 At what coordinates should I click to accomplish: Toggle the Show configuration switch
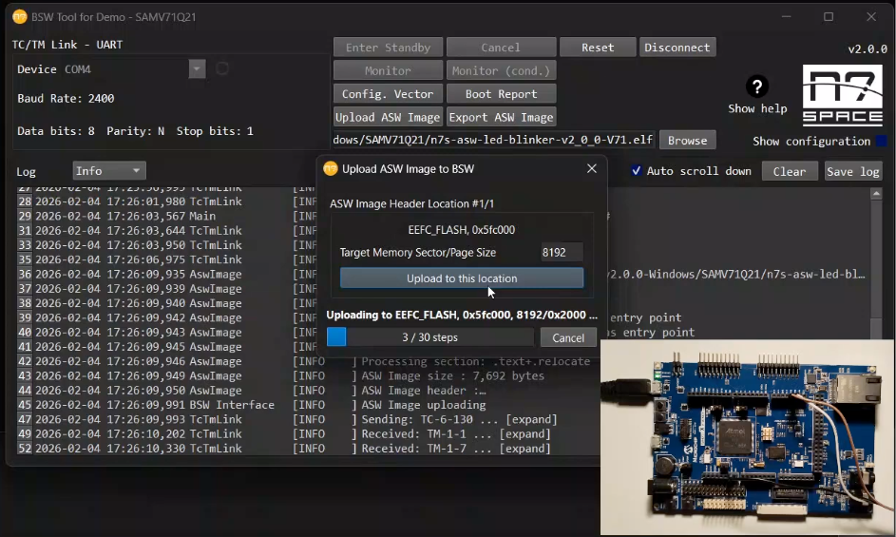[x=880, y=141]
